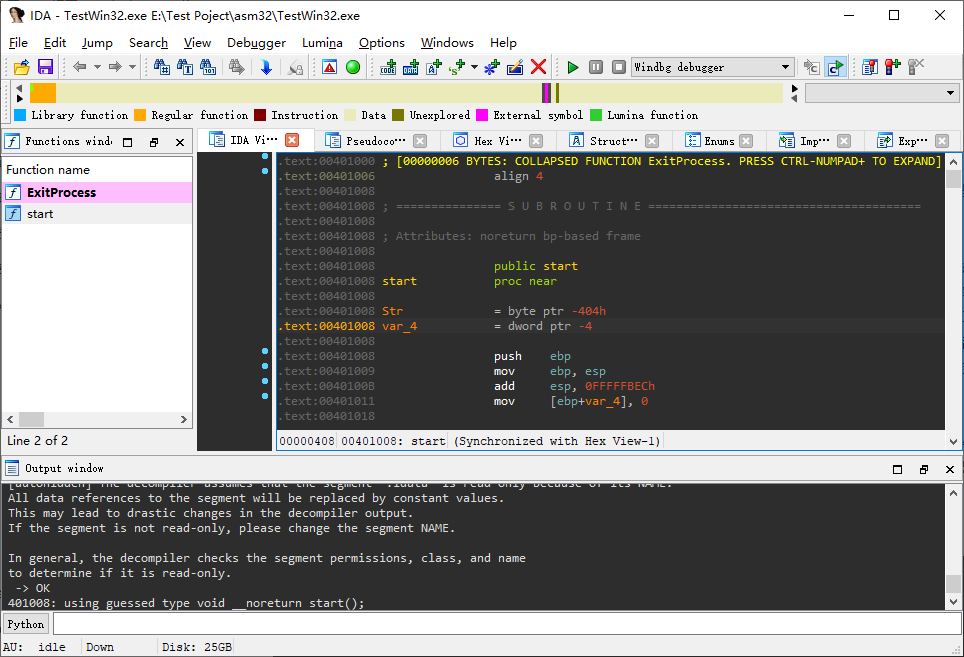Click the blue down arrow jump icon
Screen dimensions: 964x657
(266, 67)
